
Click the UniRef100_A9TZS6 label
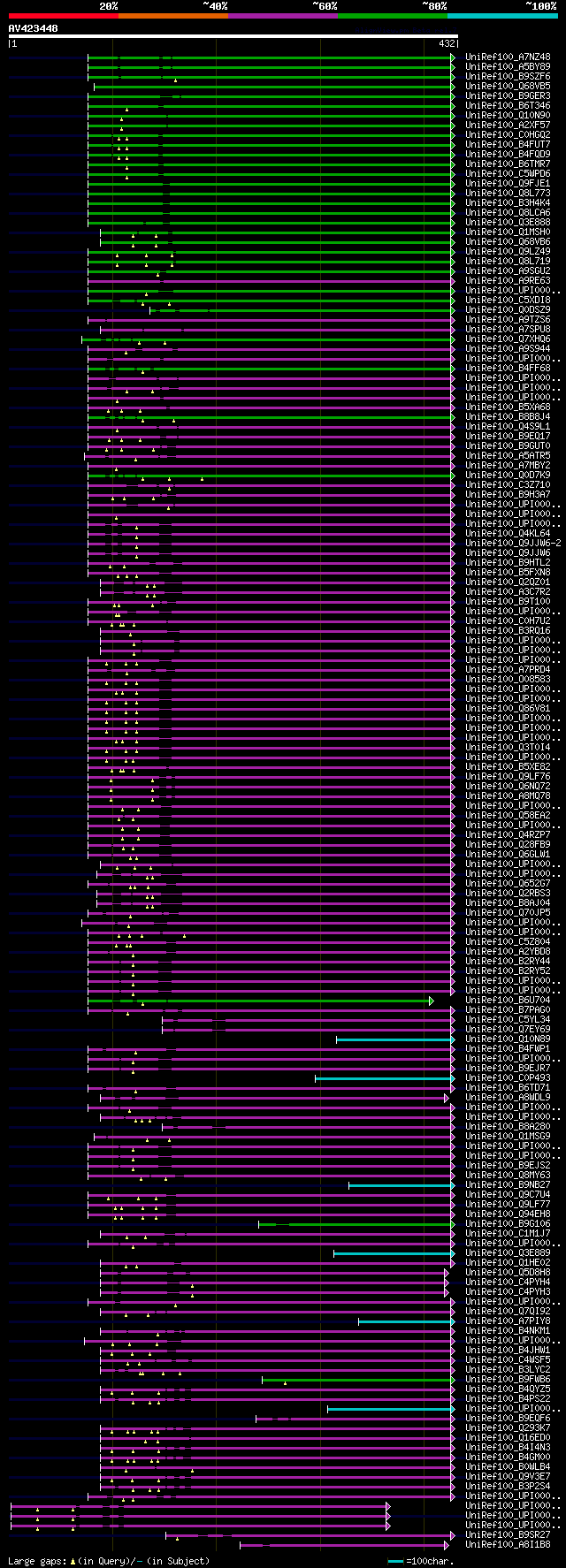pyautogui.click(x=508, y=320)
